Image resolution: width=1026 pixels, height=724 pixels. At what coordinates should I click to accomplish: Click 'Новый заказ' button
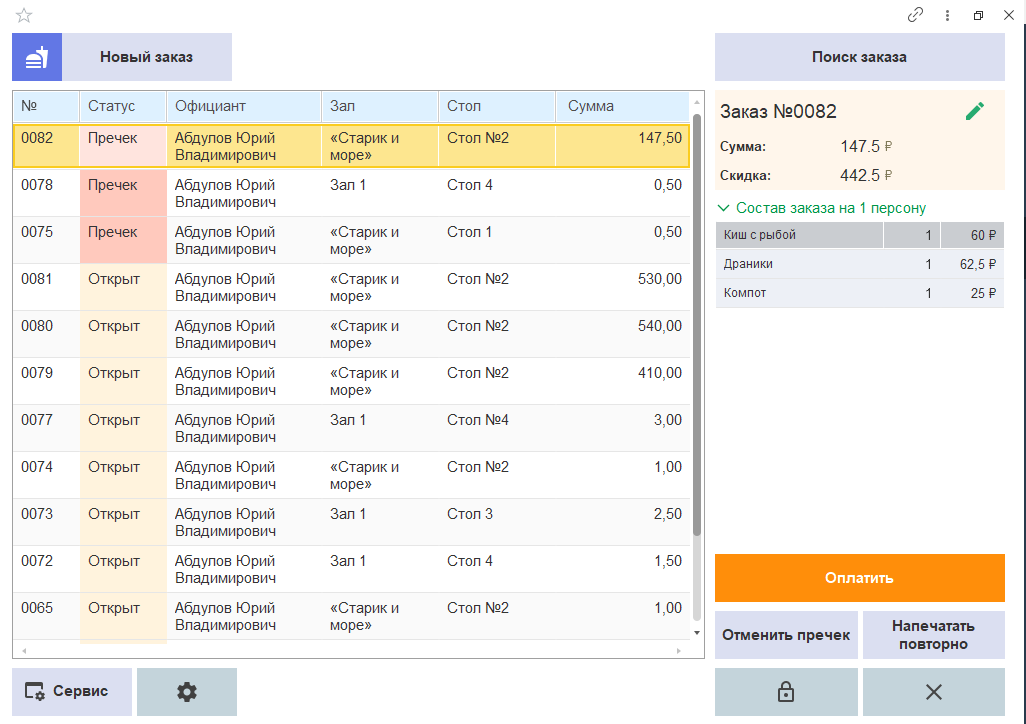click(x=146, y=57)
